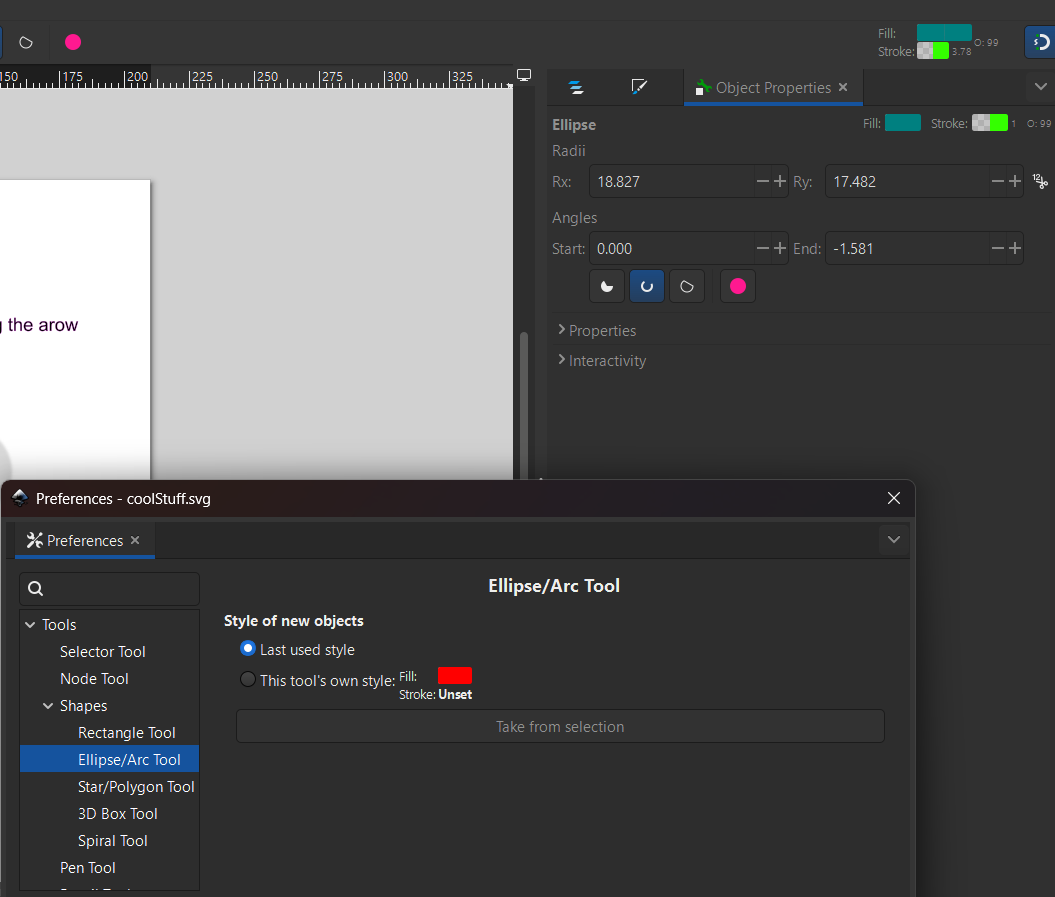Viewport: 1055px width, 897px height.
Task: Select the Slice (pie) arc type icon
Action: click(x=607, y=286)
